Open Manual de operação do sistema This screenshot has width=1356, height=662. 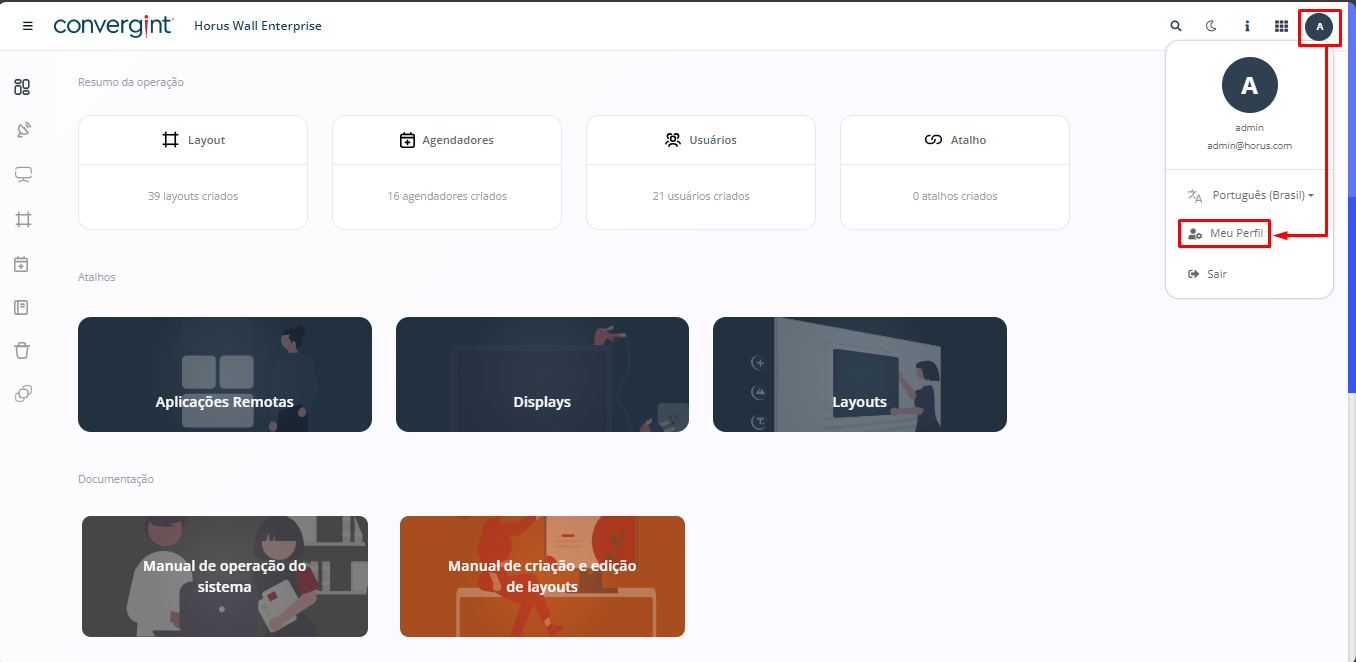click(x=225, y=577)
